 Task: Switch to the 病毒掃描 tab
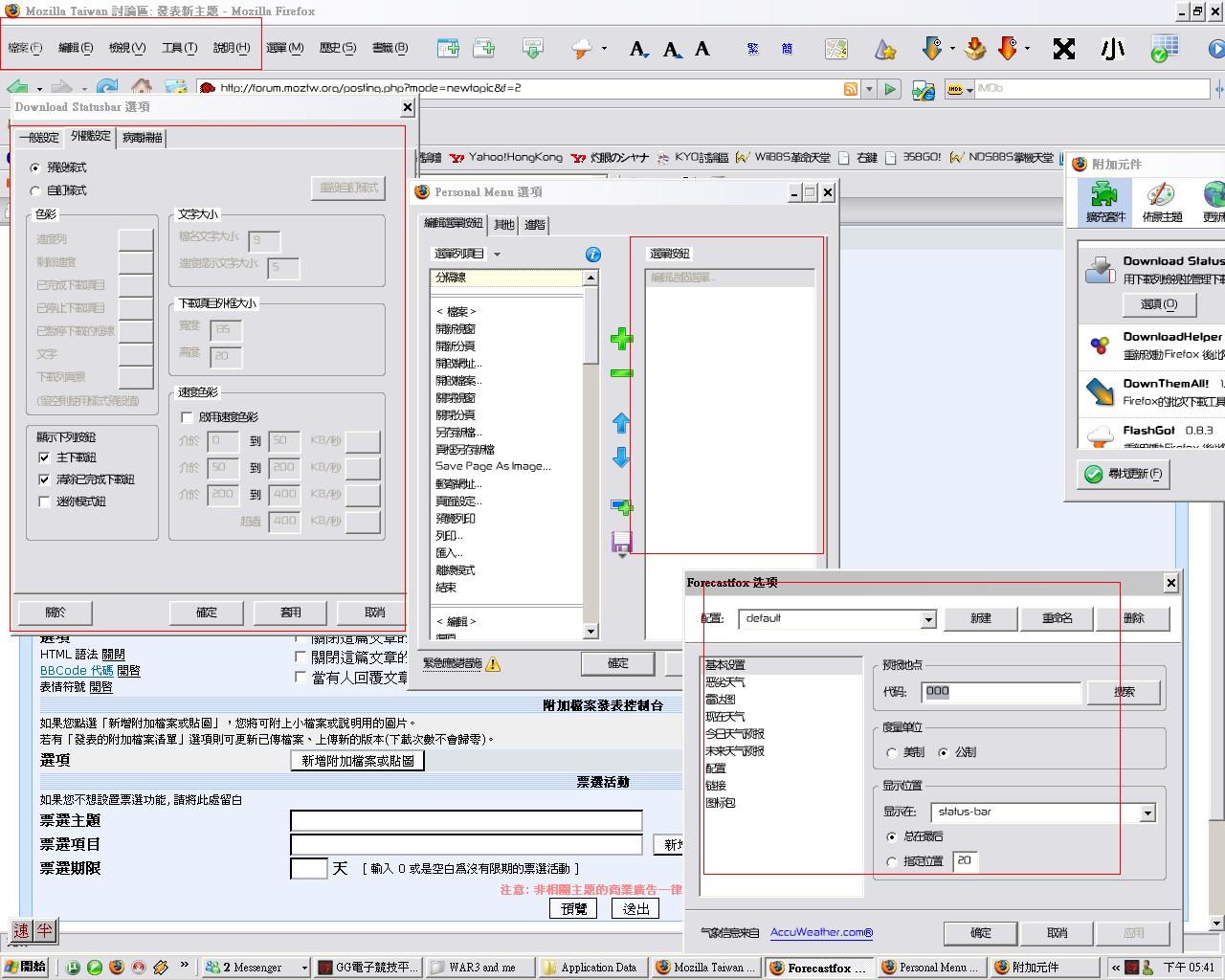pos(142,138)
